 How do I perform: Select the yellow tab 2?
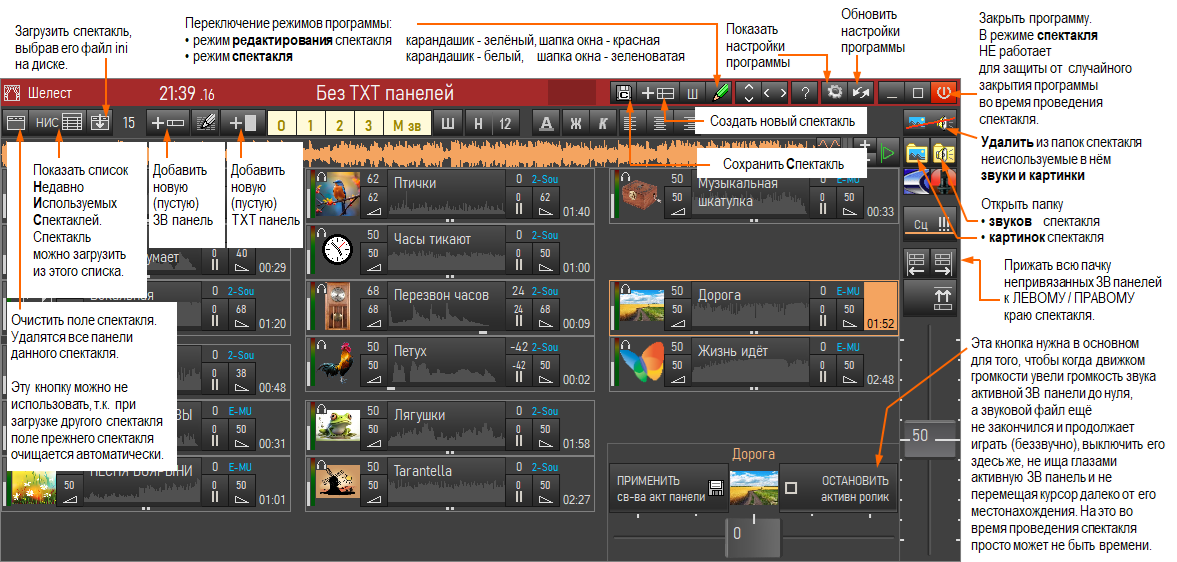click(x=339, y=124)
